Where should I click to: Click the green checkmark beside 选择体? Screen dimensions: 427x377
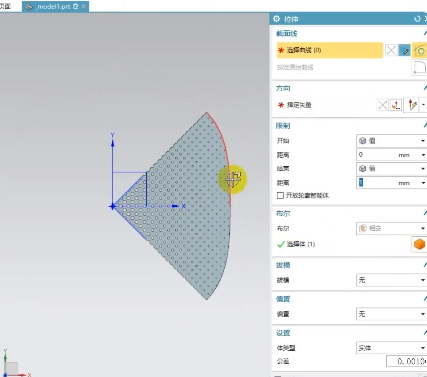click(281, 244)
